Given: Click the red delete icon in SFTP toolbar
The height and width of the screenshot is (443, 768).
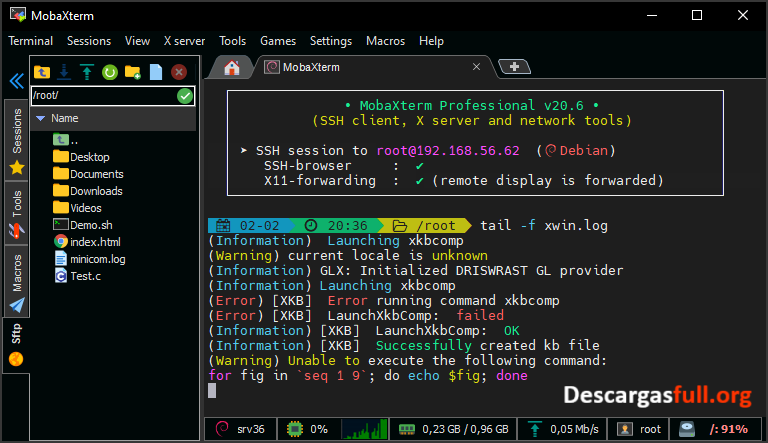Looking at the screenshot, I should (179, 72).
